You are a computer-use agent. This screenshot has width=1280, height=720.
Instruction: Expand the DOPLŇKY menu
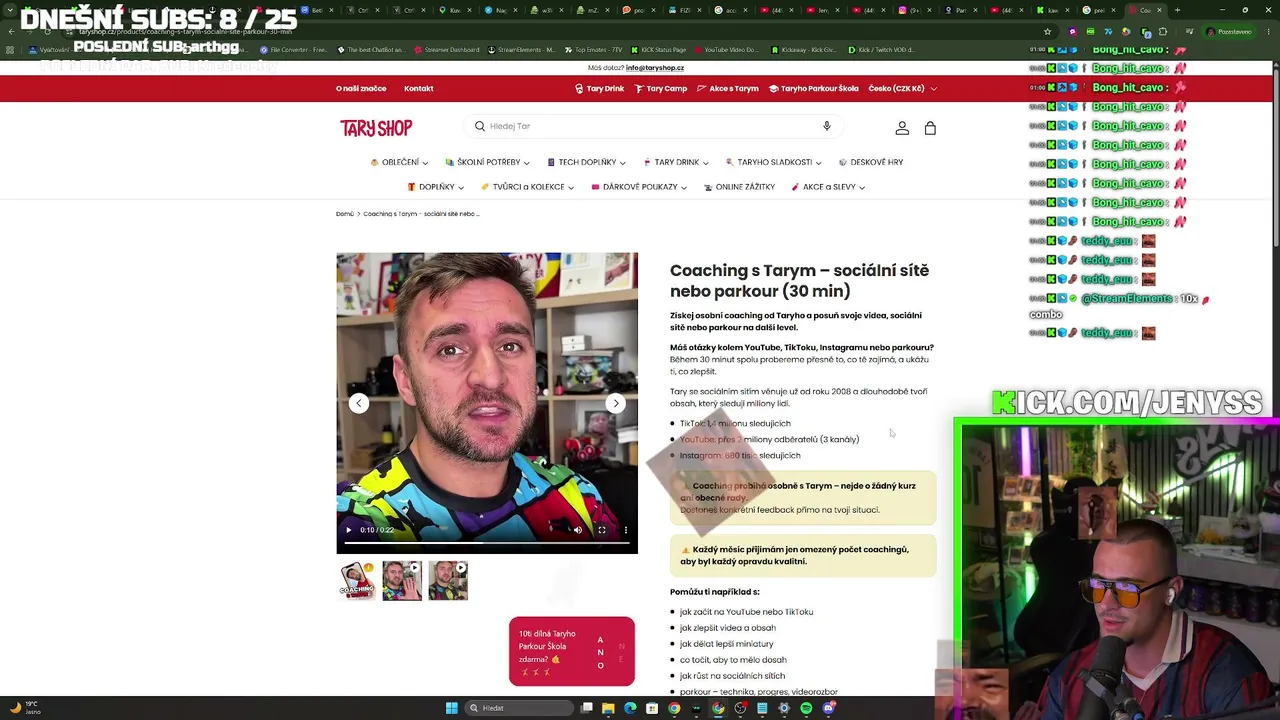click(x=435, y=187)
